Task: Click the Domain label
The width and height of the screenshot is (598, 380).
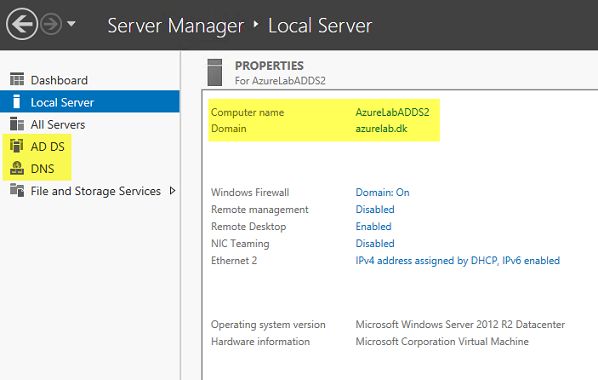Action: (x=229, y=128)
